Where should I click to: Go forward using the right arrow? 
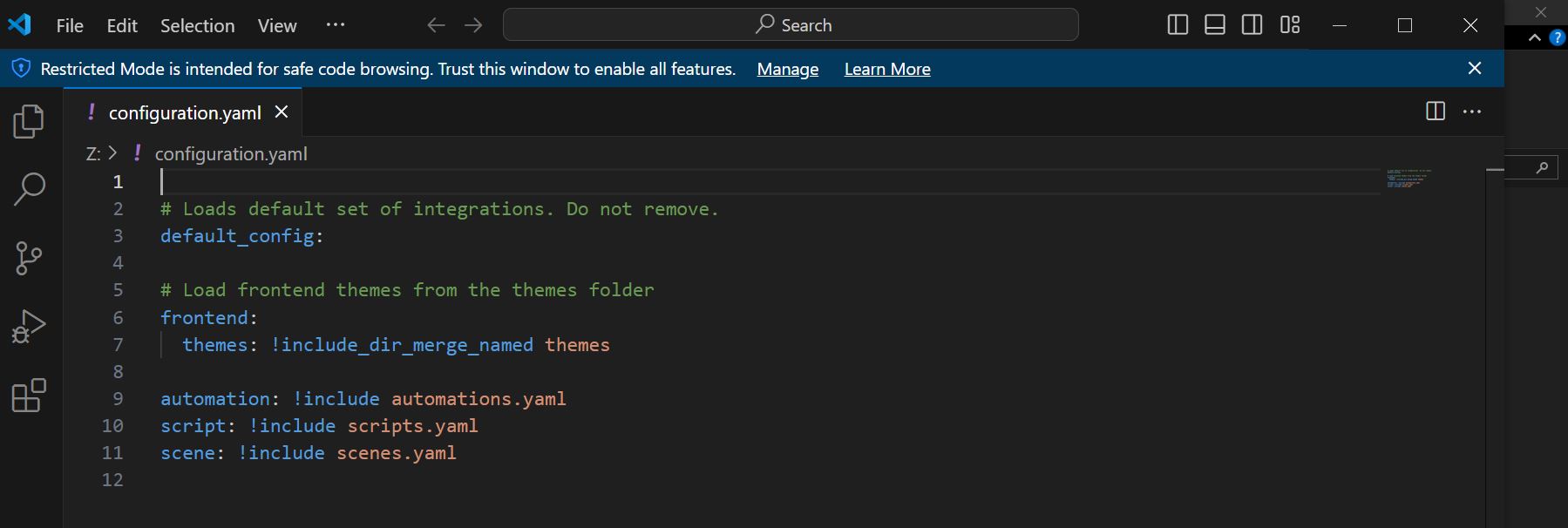coord(473,25)
